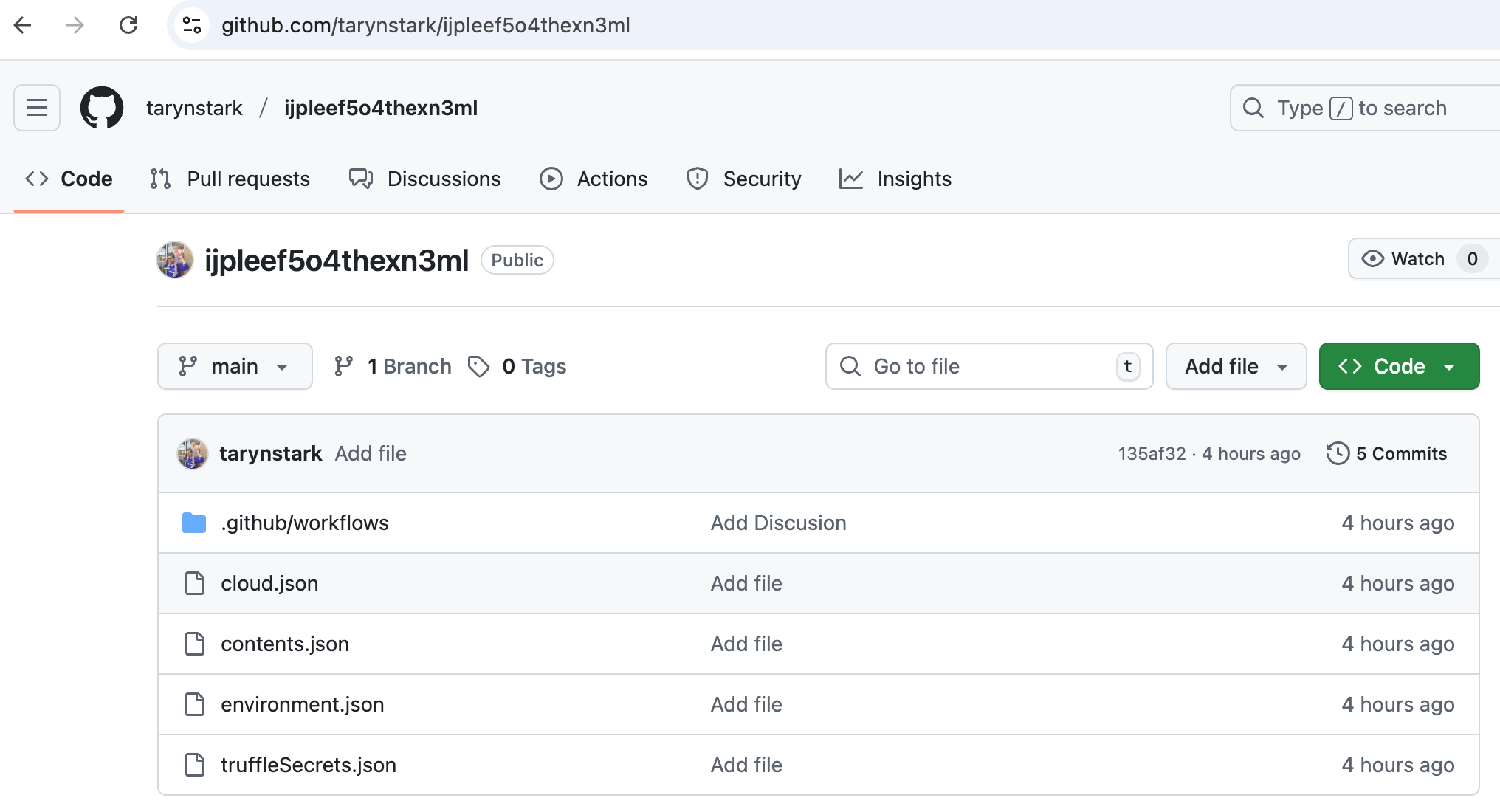This screenshot has width=1500, height=812.
Task: Click the tags icon next to 0 Tags
Action: coord(479,366)
